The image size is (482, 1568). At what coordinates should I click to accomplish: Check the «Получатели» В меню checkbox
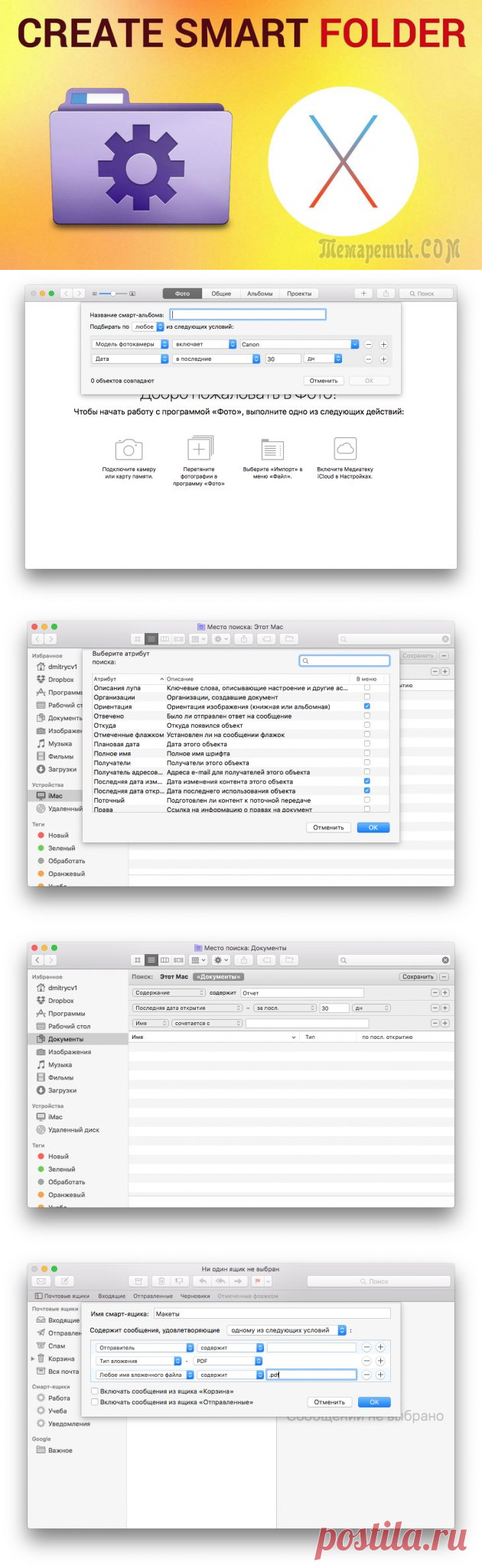(367, 763)
